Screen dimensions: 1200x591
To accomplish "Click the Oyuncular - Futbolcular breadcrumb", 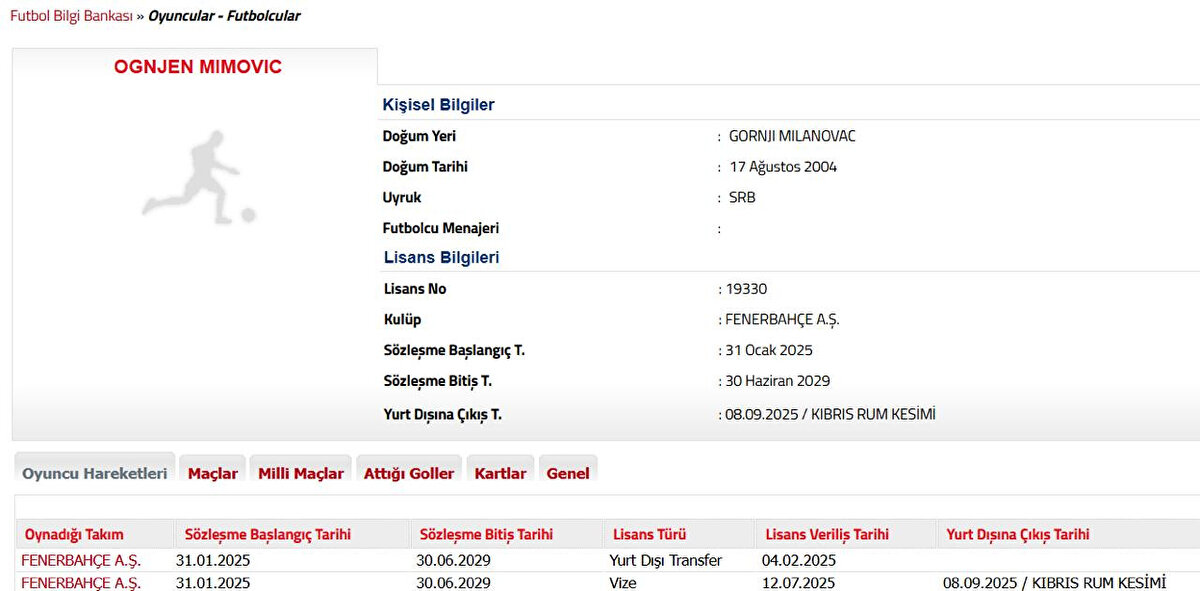I will point(224,16).
